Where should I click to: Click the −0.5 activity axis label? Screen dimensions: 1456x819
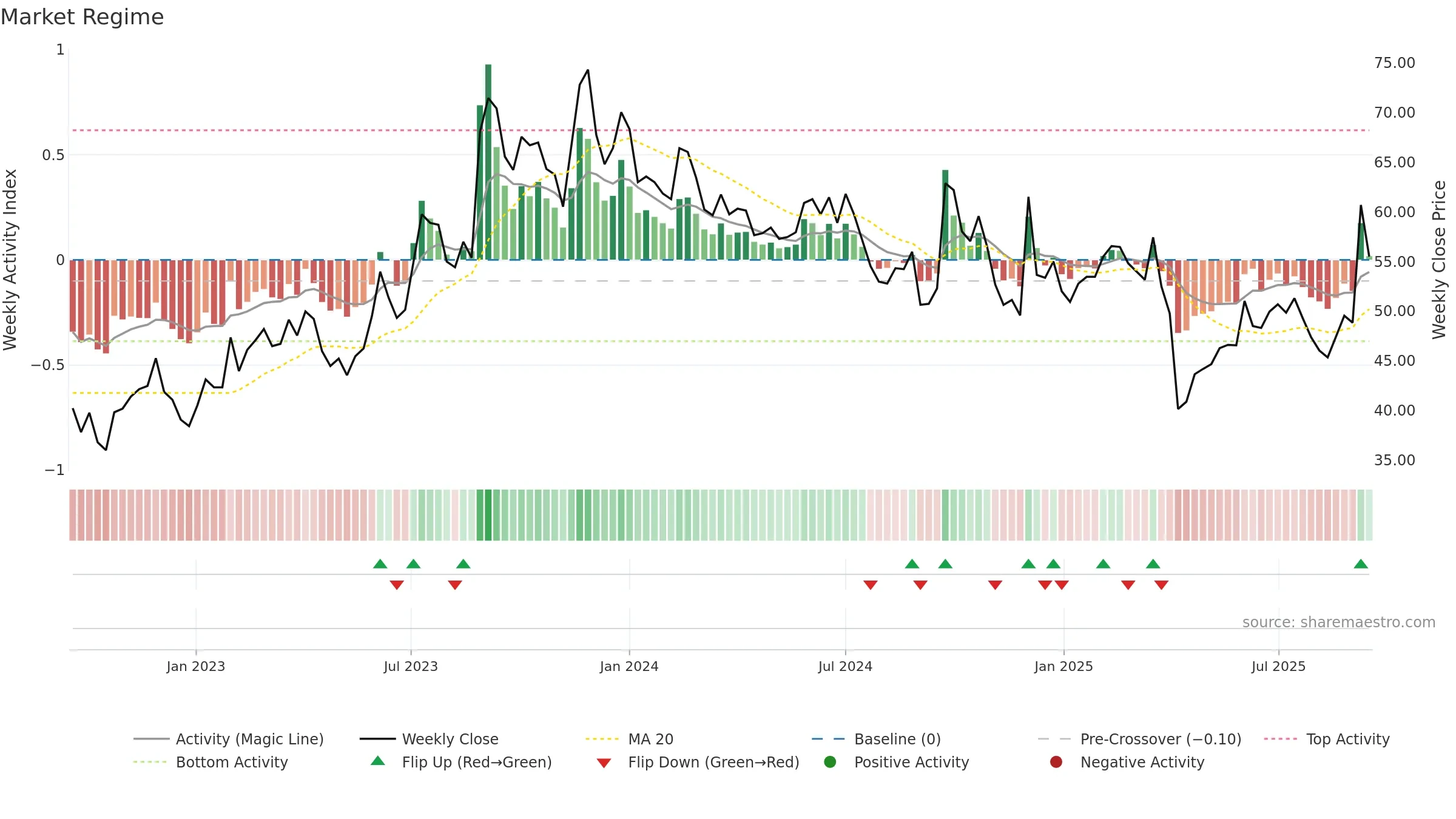pos(47,365)
